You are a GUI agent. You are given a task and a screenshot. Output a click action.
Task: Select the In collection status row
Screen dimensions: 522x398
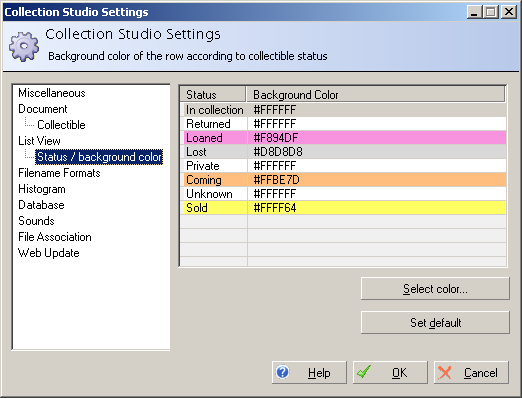point(343,110)
